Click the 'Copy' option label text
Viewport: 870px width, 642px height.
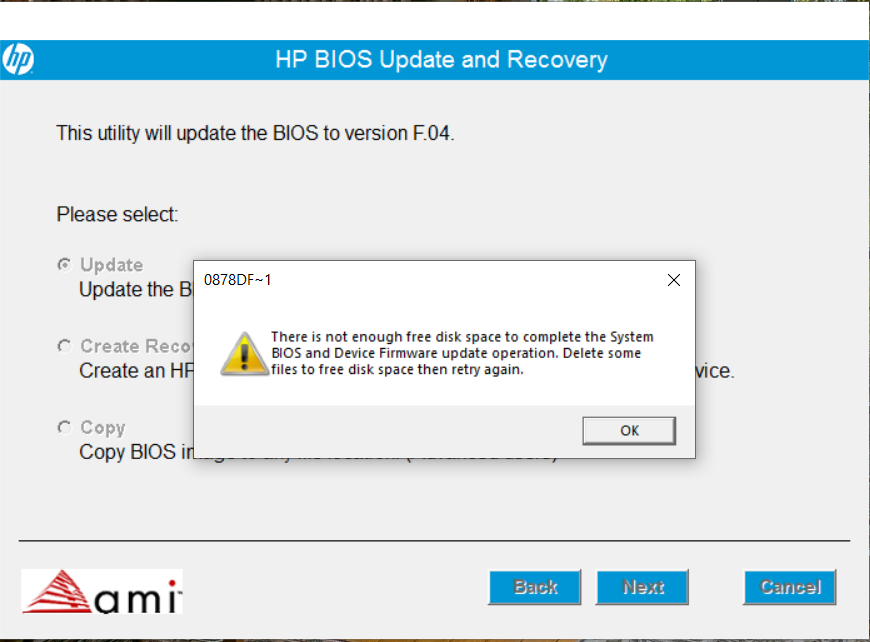(102, 427)
